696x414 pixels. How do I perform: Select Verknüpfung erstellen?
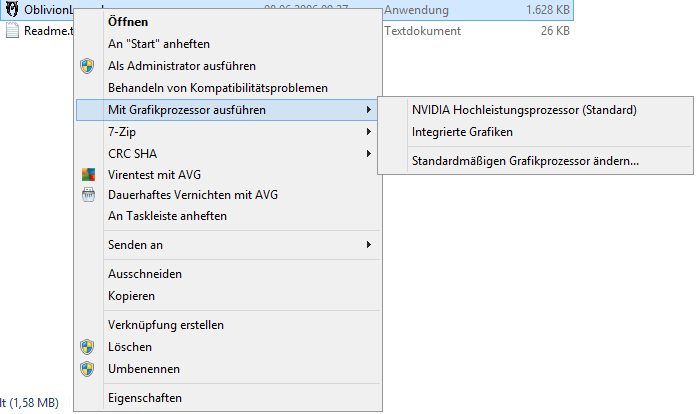227,325
